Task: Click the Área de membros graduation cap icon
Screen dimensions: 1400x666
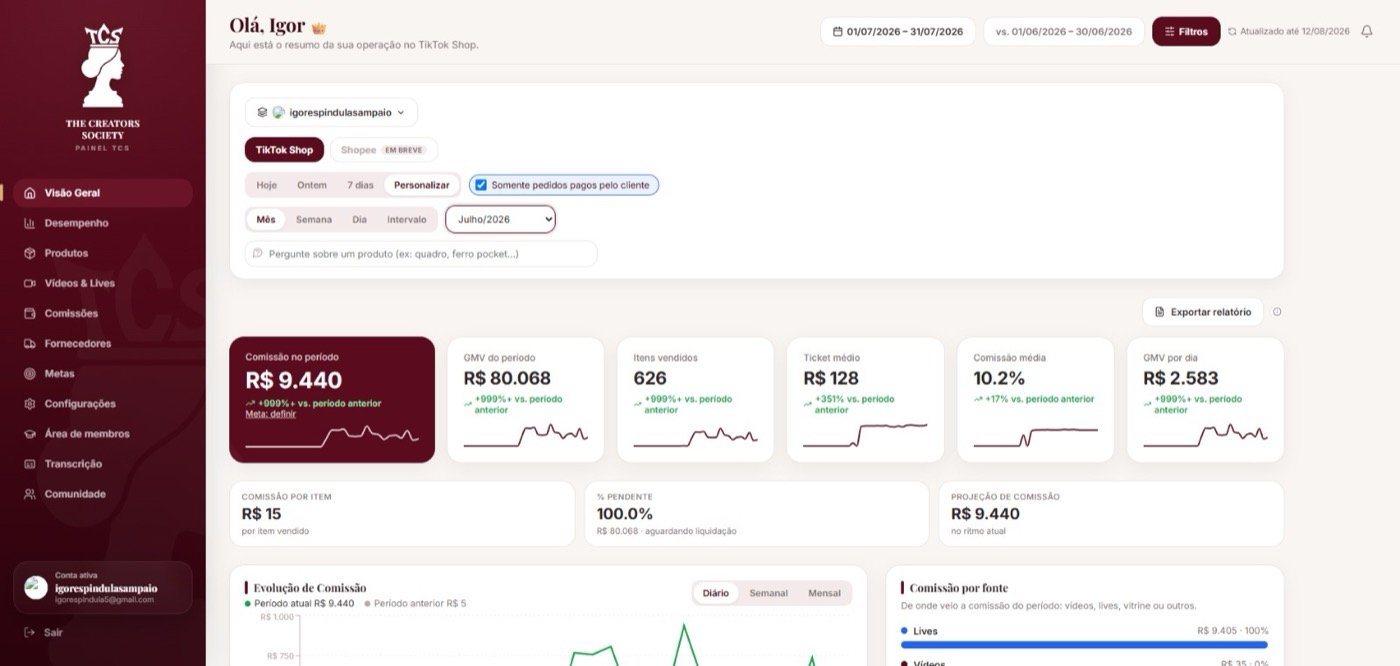Action: [x=30, y=434]
